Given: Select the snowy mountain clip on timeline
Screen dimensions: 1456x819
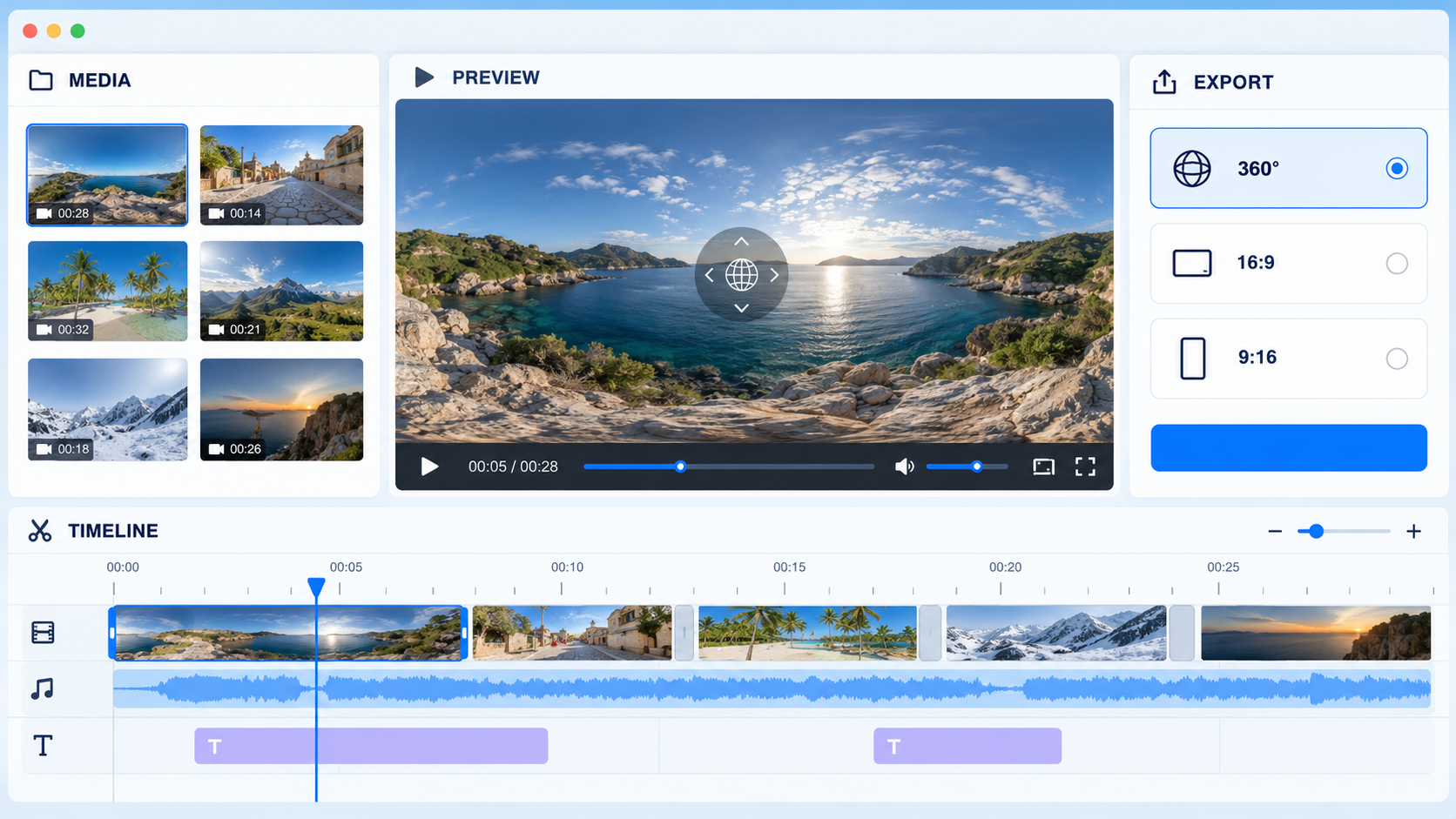Looking at the screenshot, I should pyautogui.click(x=1056, y=633).
